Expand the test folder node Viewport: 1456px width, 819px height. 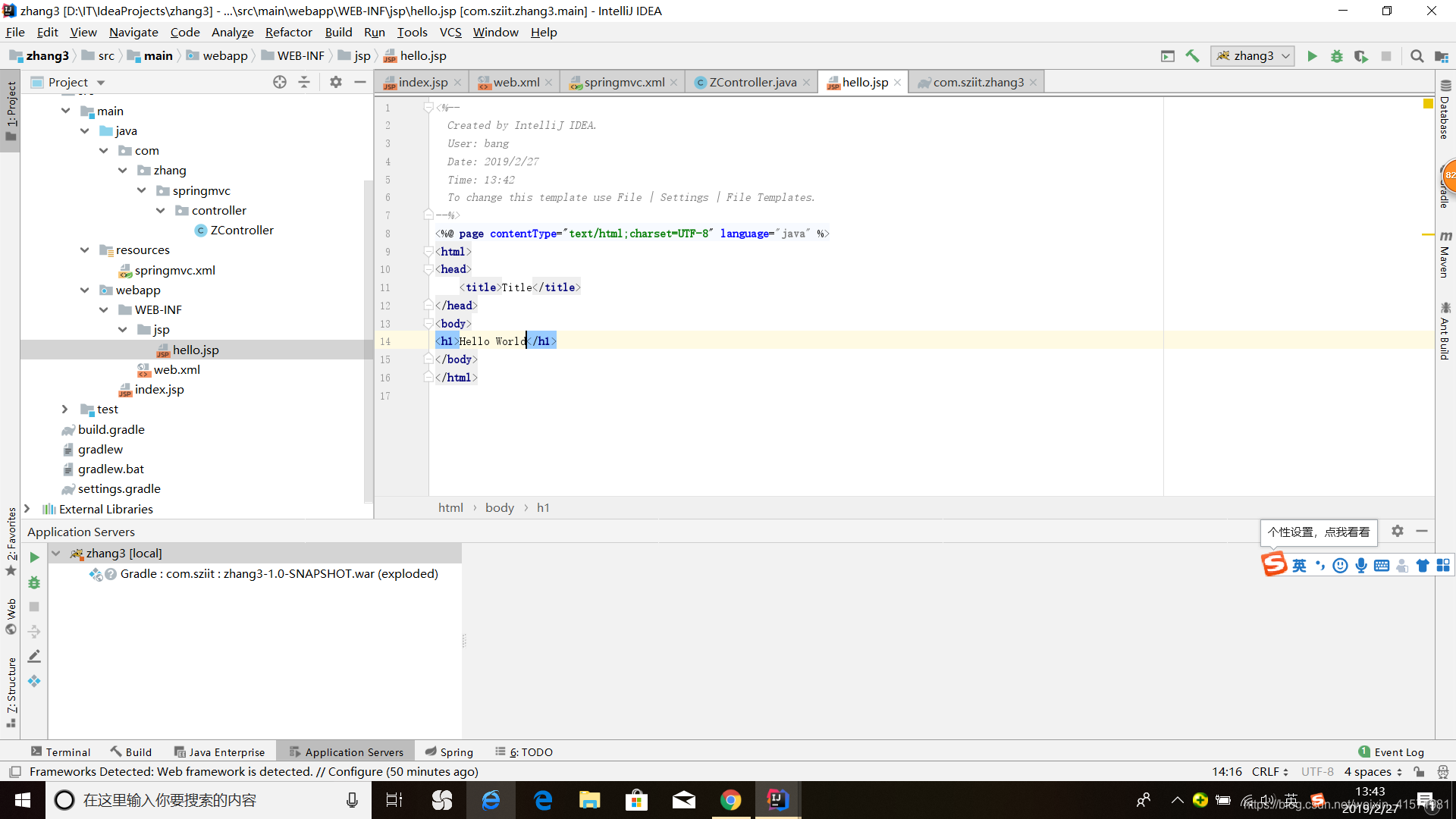coord(65,409)
